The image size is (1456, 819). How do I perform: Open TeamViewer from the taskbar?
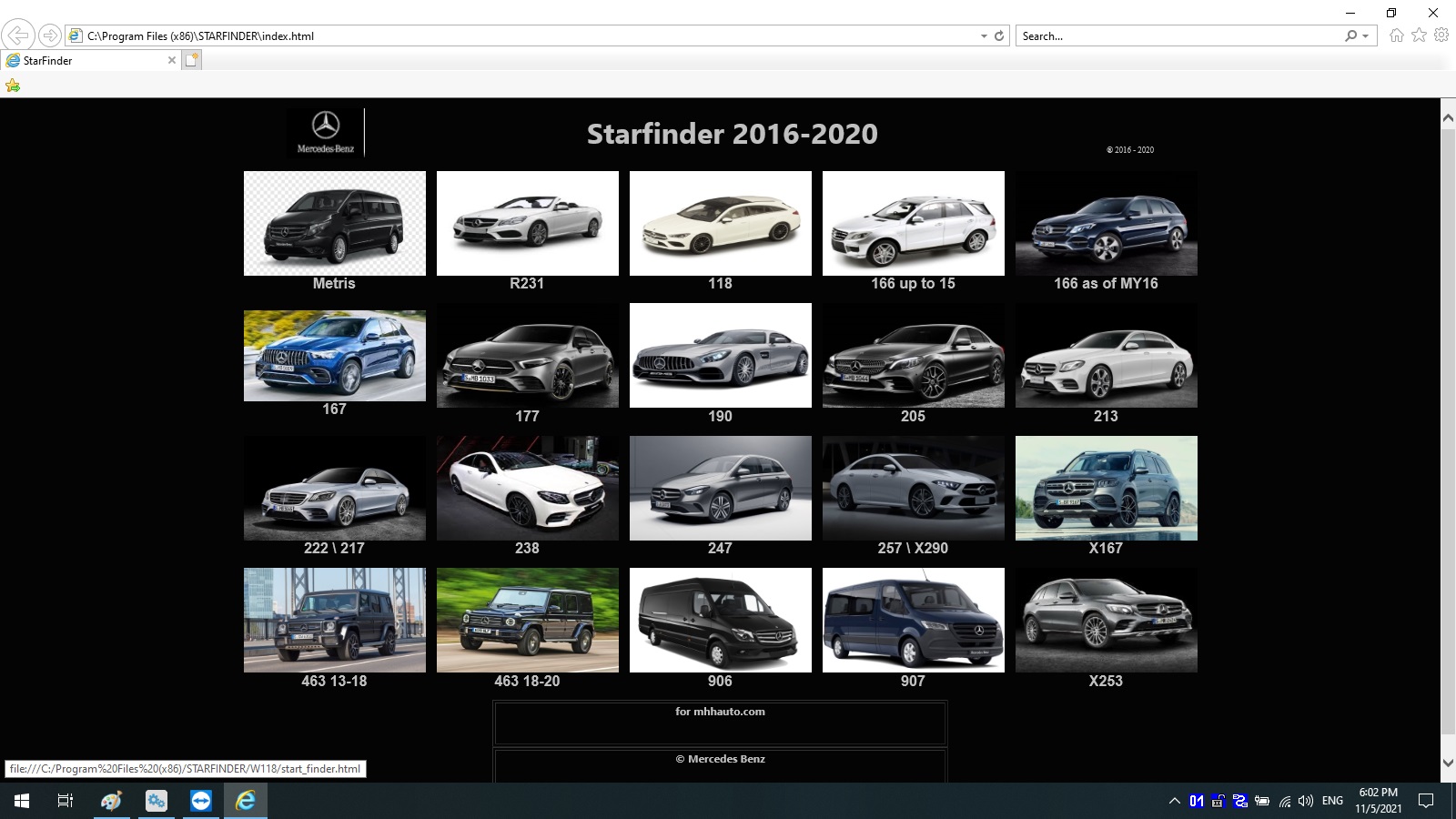(201, 801)
